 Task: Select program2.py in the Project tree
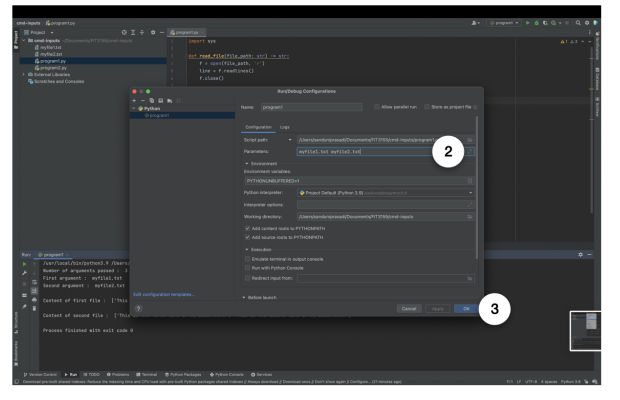pyautogui.click(x=53, y=68)
